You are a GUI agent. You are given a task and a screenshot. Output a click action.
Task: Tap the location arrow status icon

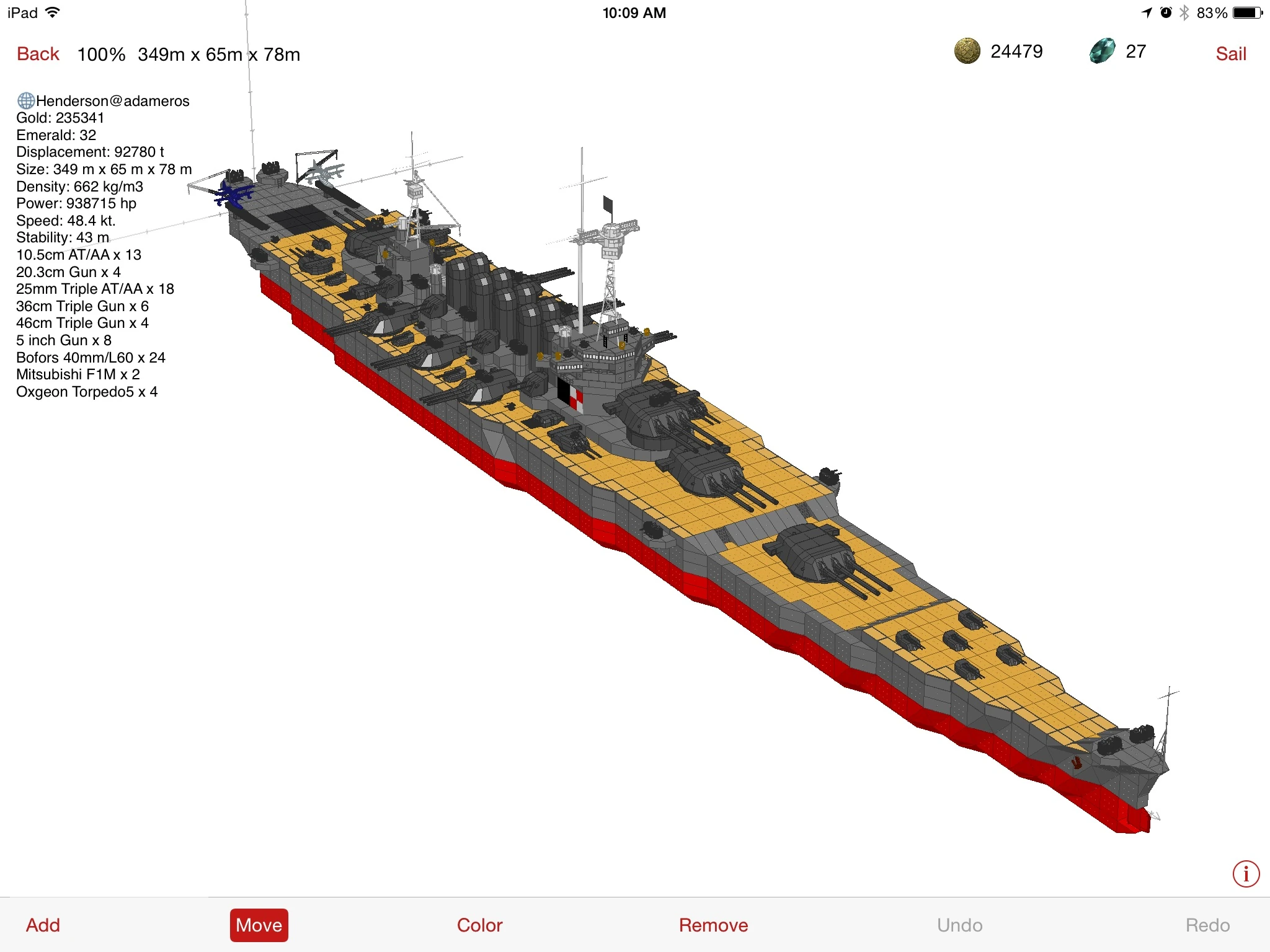tap(1147, 13)
